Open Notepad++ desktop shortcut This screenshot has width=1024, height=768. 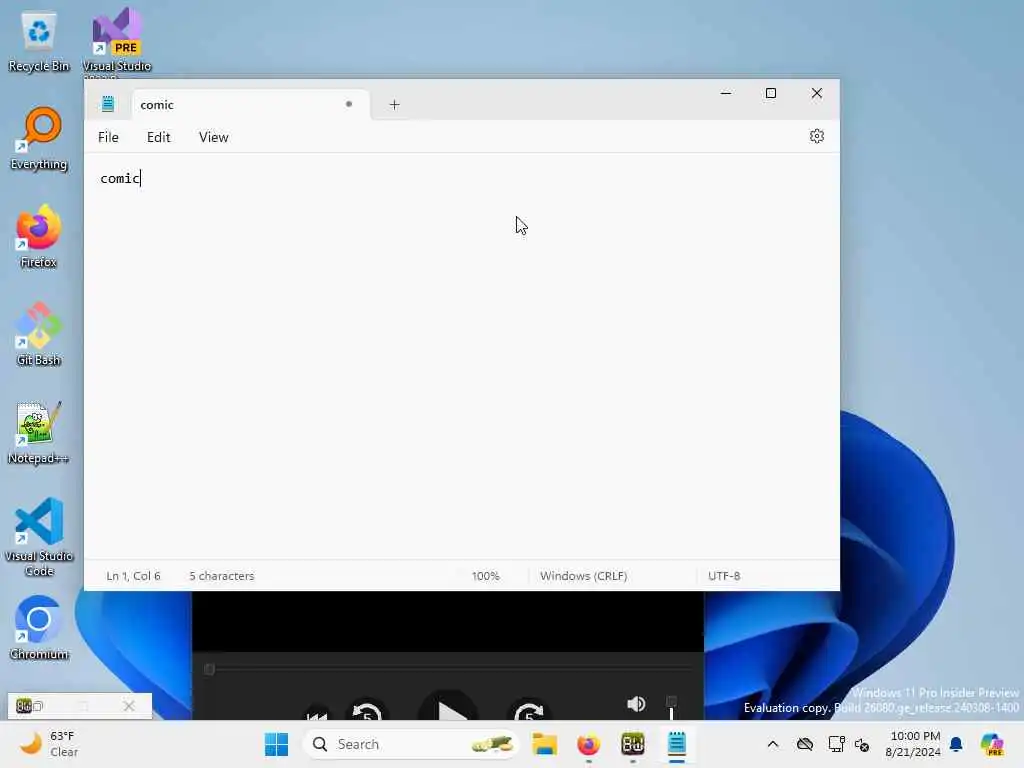tap(39, 432)
